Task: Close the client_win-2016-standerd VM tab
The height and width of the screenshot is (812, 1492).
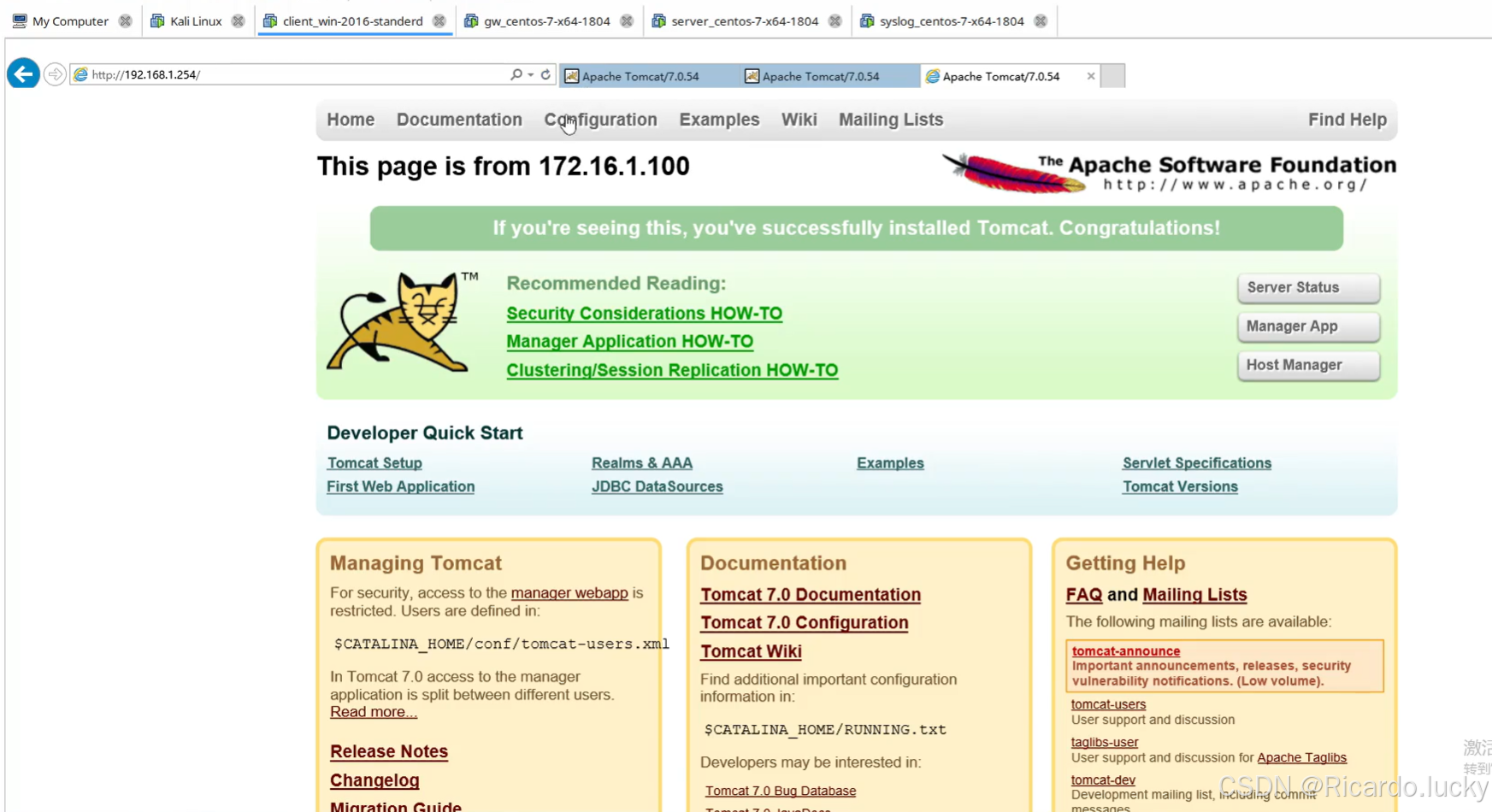Action: coord(439,21)
